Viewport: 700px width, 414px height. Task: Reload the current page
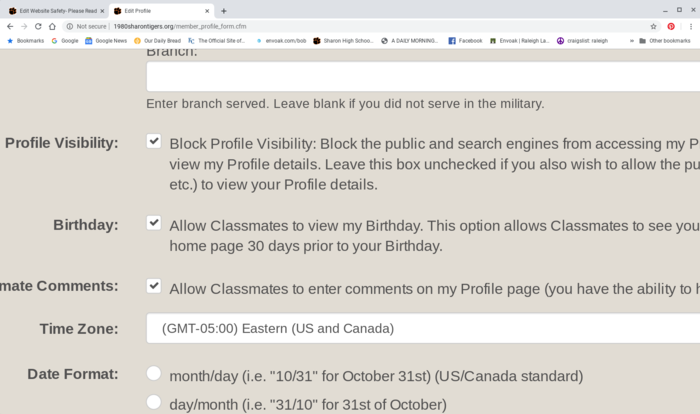pyautogui.click(x=38, y=26)
